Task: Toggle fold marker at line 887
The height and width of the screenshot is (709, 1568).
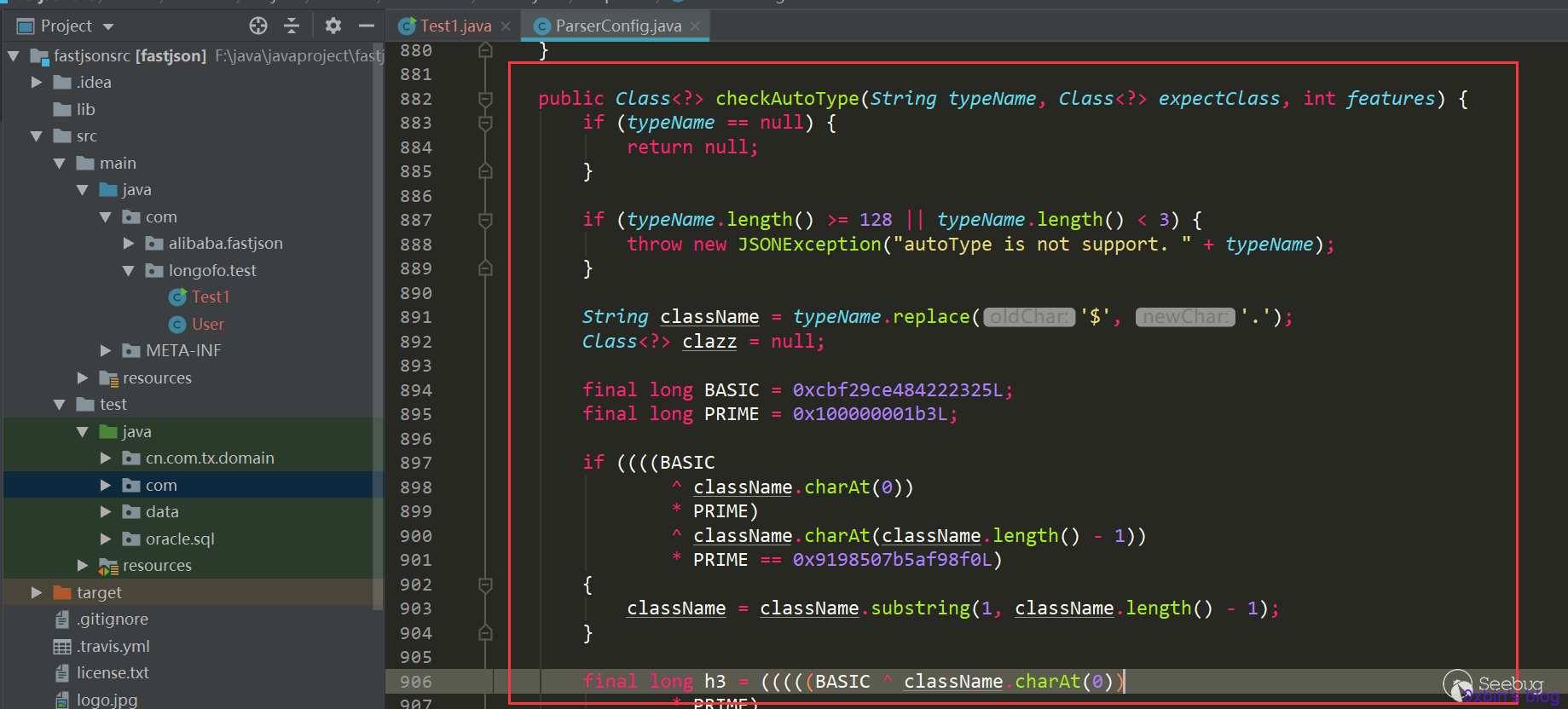Action: 485,220
